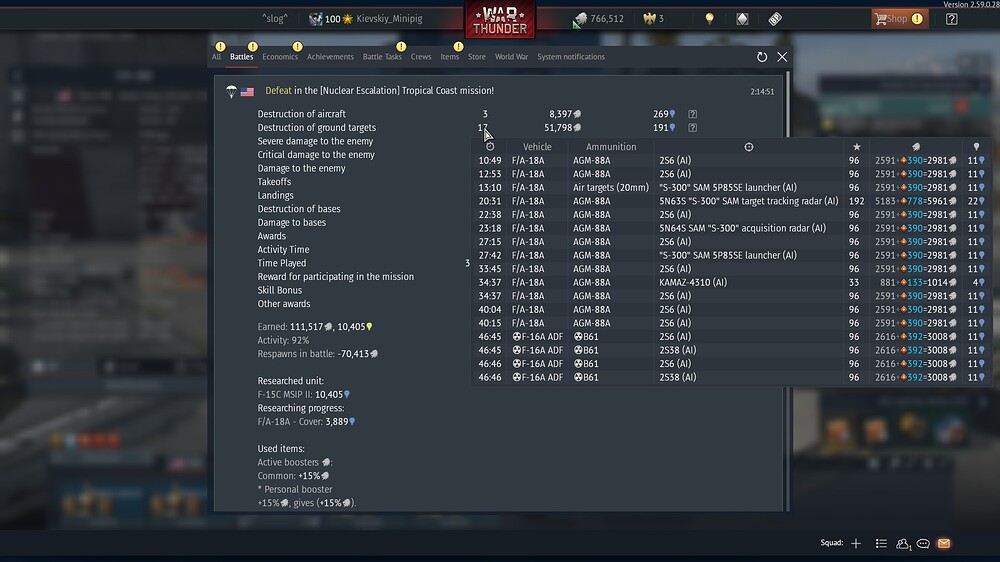1000x562 pixels.
Task: Click the Vehicle column header
Action: click(537, 147)
